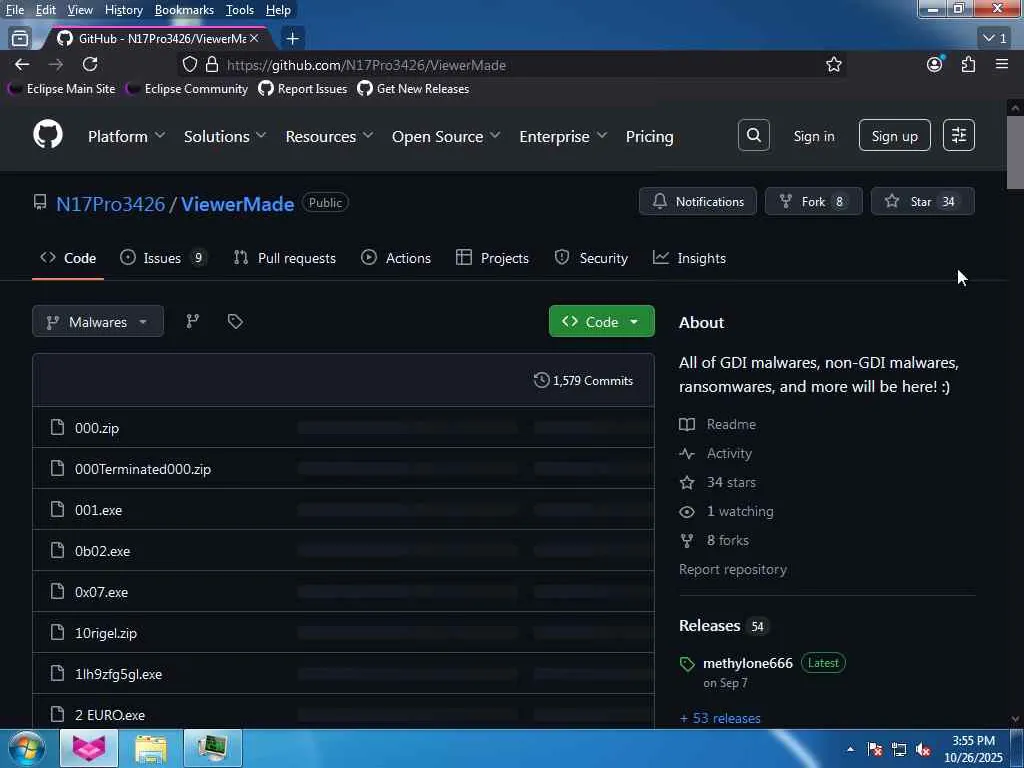Open the appearance settings sliders icon
Screen dimensions: 1024x768
pyautogui.click(x=959, y=135)
